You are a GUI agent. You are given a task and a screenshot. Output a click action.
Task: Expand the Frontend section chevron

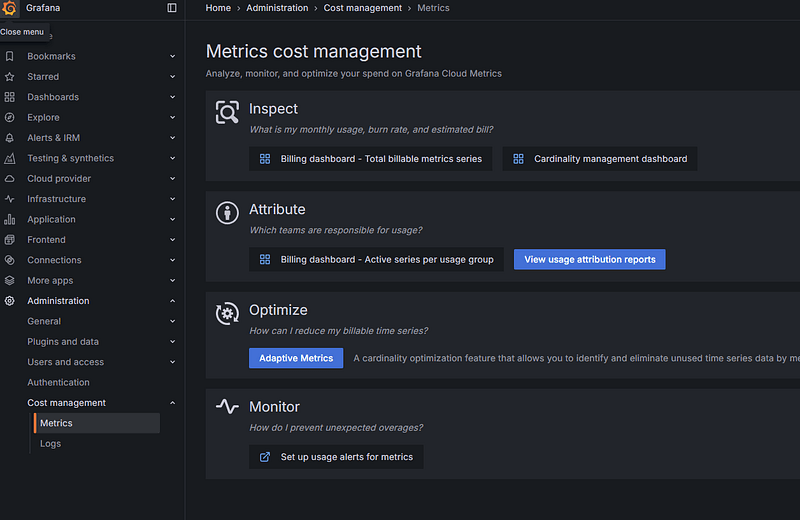coord(172,240)
